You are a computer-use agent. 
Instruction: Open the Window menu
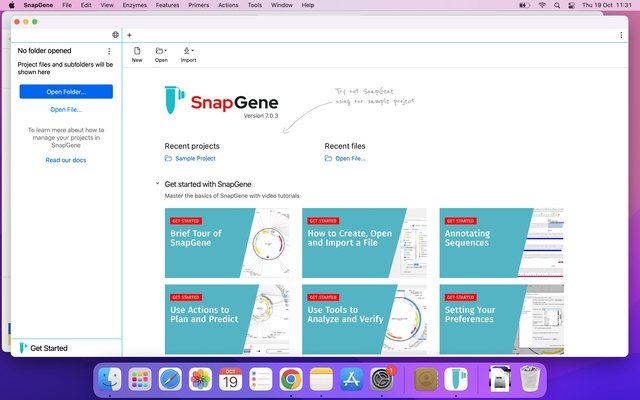(x=282, y=5)
